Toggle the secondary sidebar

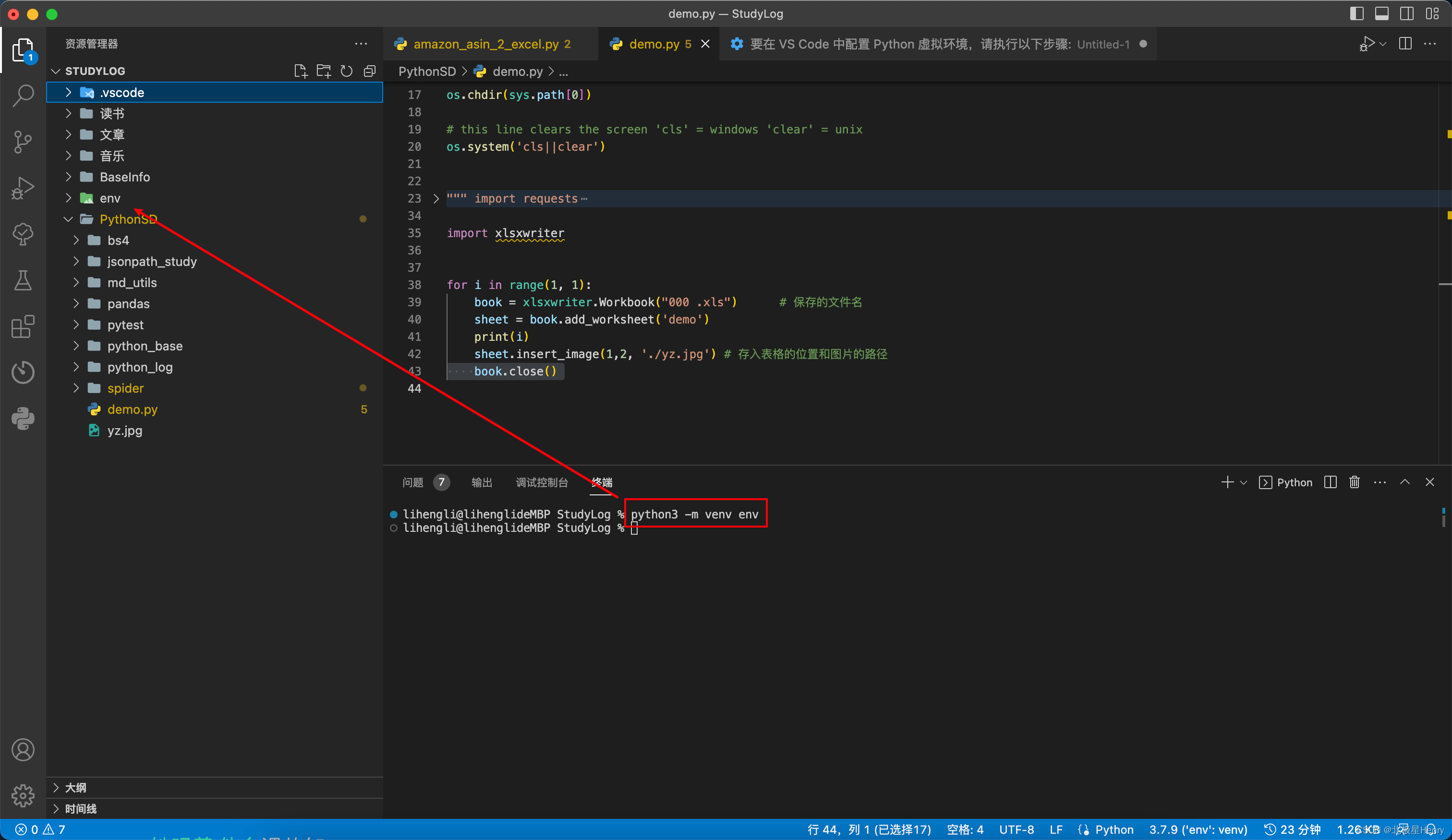1406,13
